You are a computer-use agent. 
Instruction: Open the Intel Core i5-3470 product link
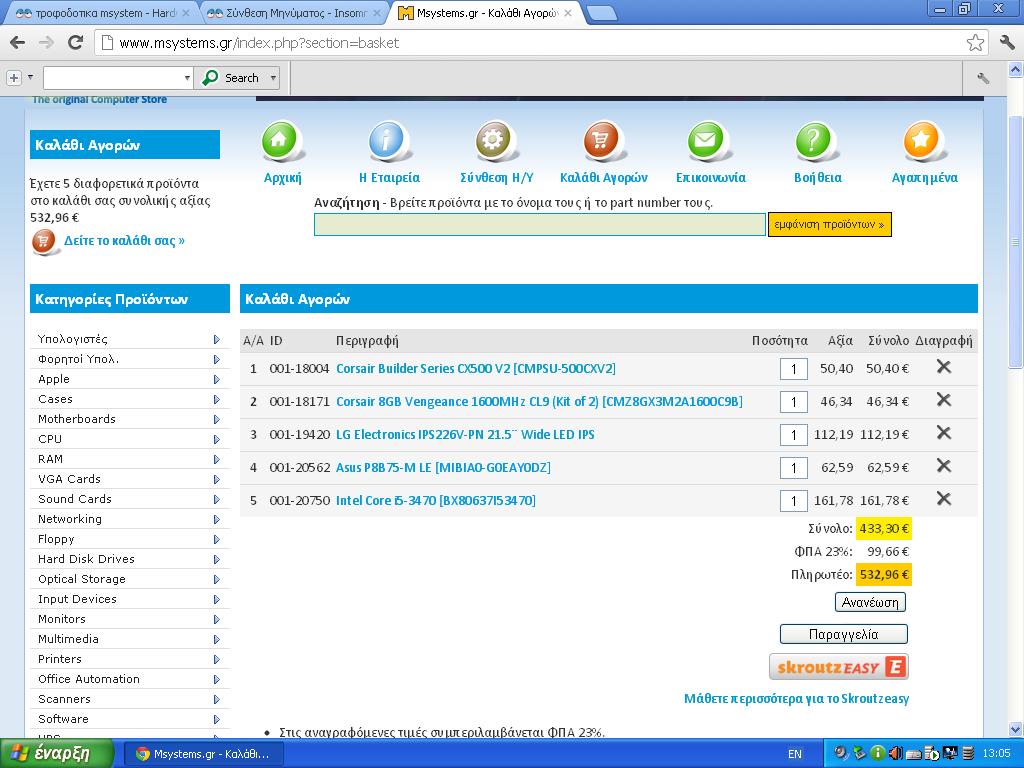pos(436,501)
